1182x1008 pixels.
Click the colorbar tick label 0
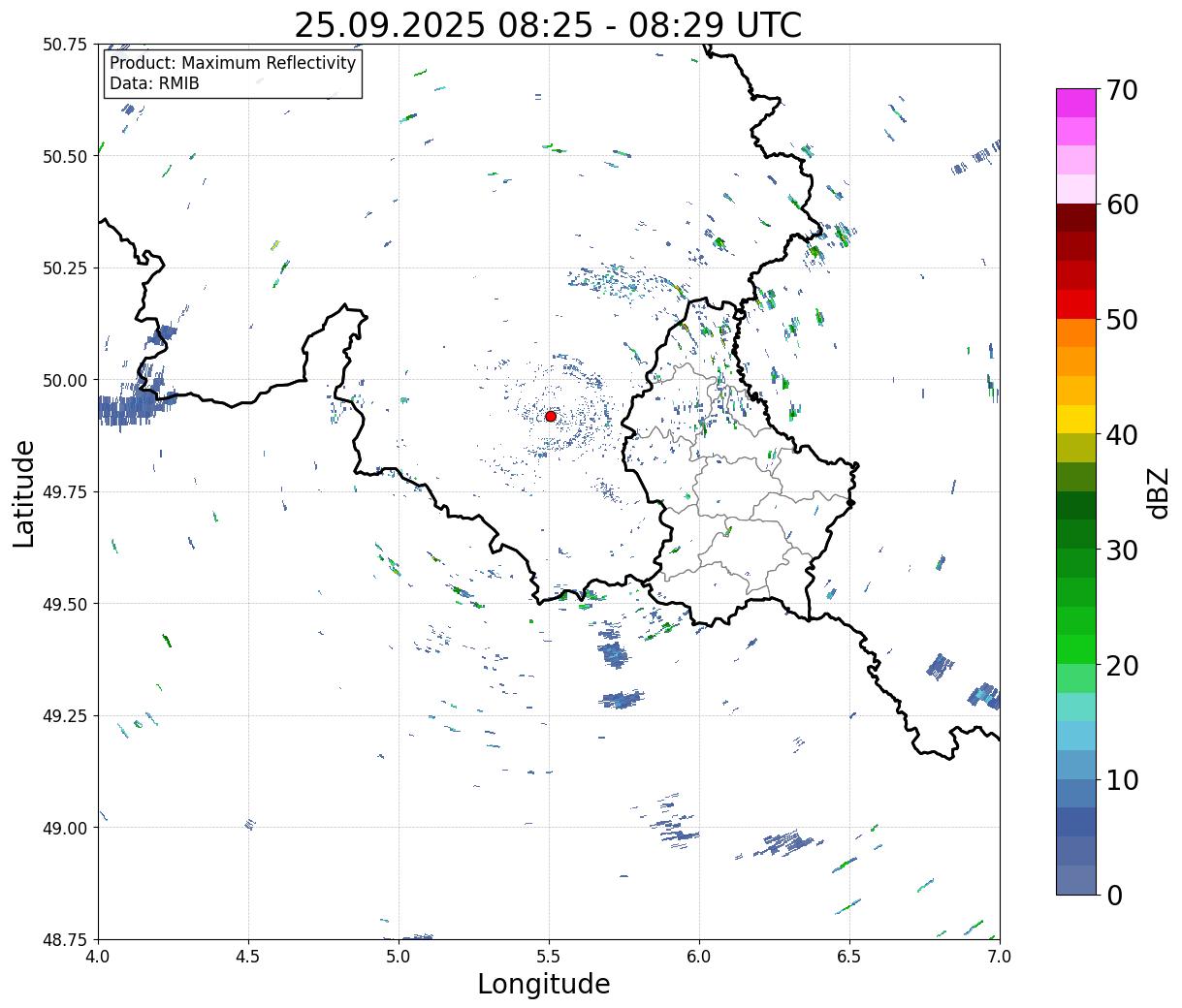1114,895
